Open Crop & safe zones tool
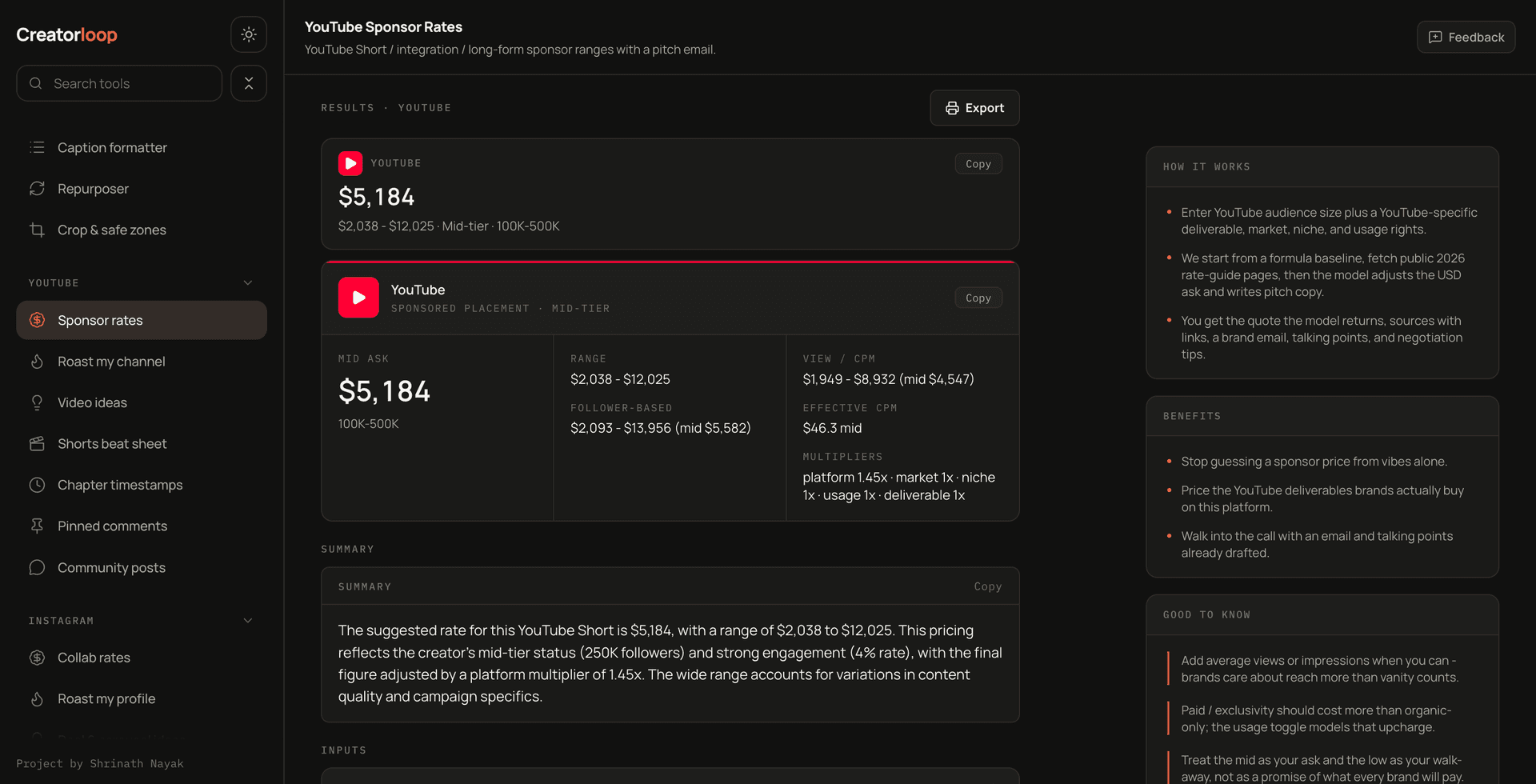1536x784 pixels. (x=142, y=230)
